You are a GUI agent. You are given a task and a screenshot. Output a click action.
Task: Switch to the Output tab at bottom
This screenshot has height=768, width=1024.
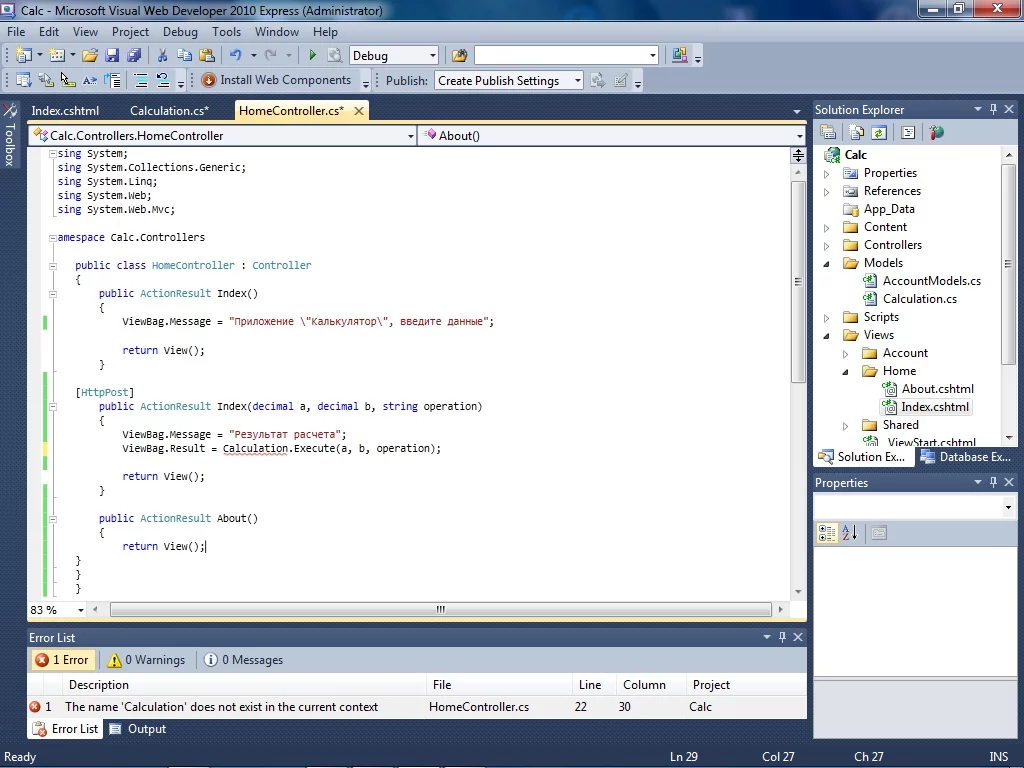point(138,729)
